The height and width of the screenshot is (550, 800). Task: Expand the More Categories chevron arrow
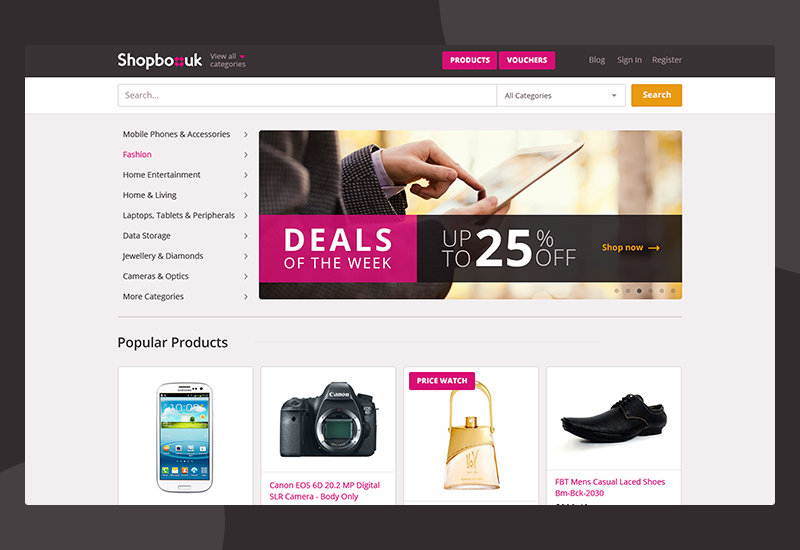pyautogui.click(x=245, y=296)
